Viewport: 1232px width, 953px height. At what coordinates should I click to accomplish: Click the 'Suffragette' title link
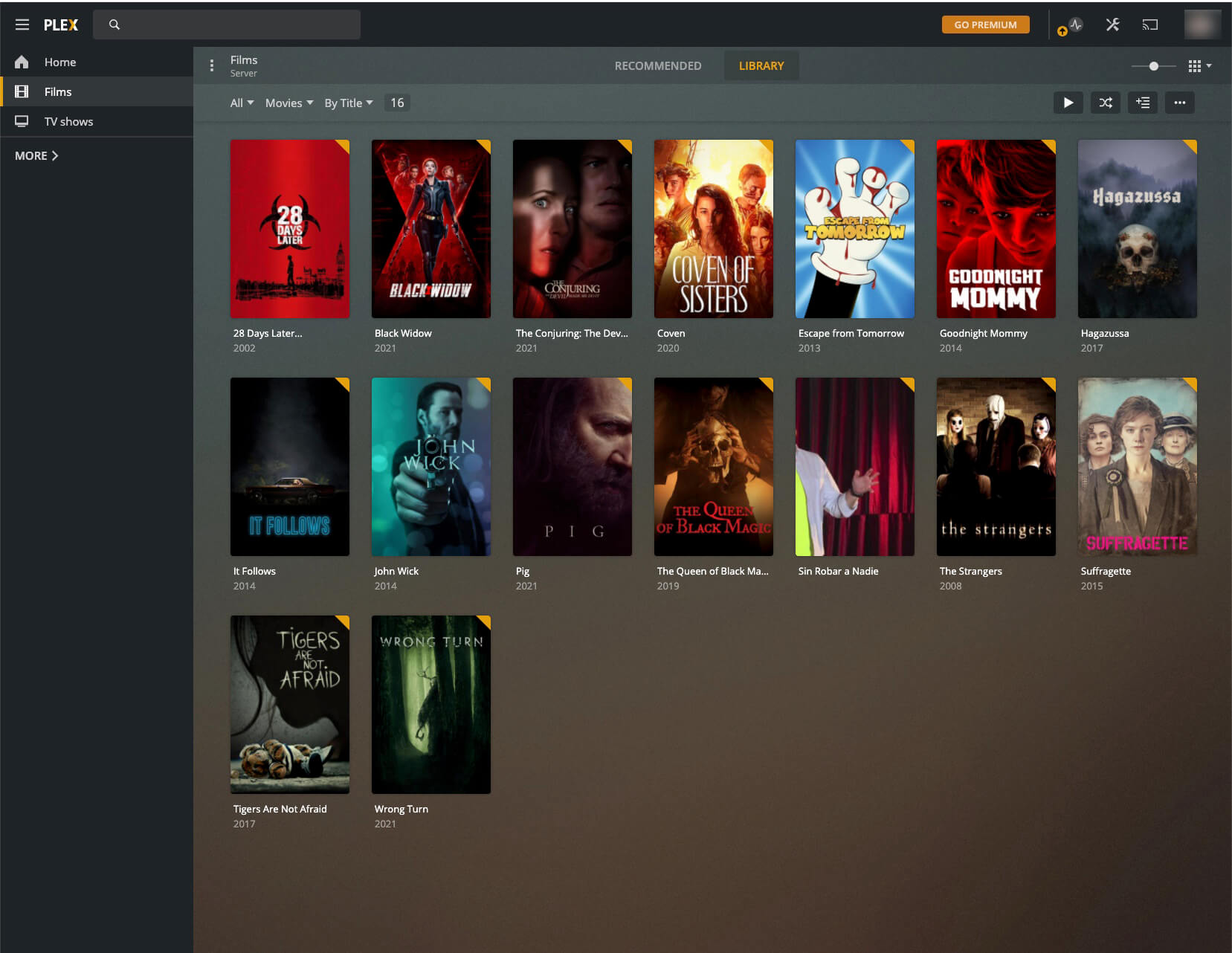click(x=1106, y=571)
